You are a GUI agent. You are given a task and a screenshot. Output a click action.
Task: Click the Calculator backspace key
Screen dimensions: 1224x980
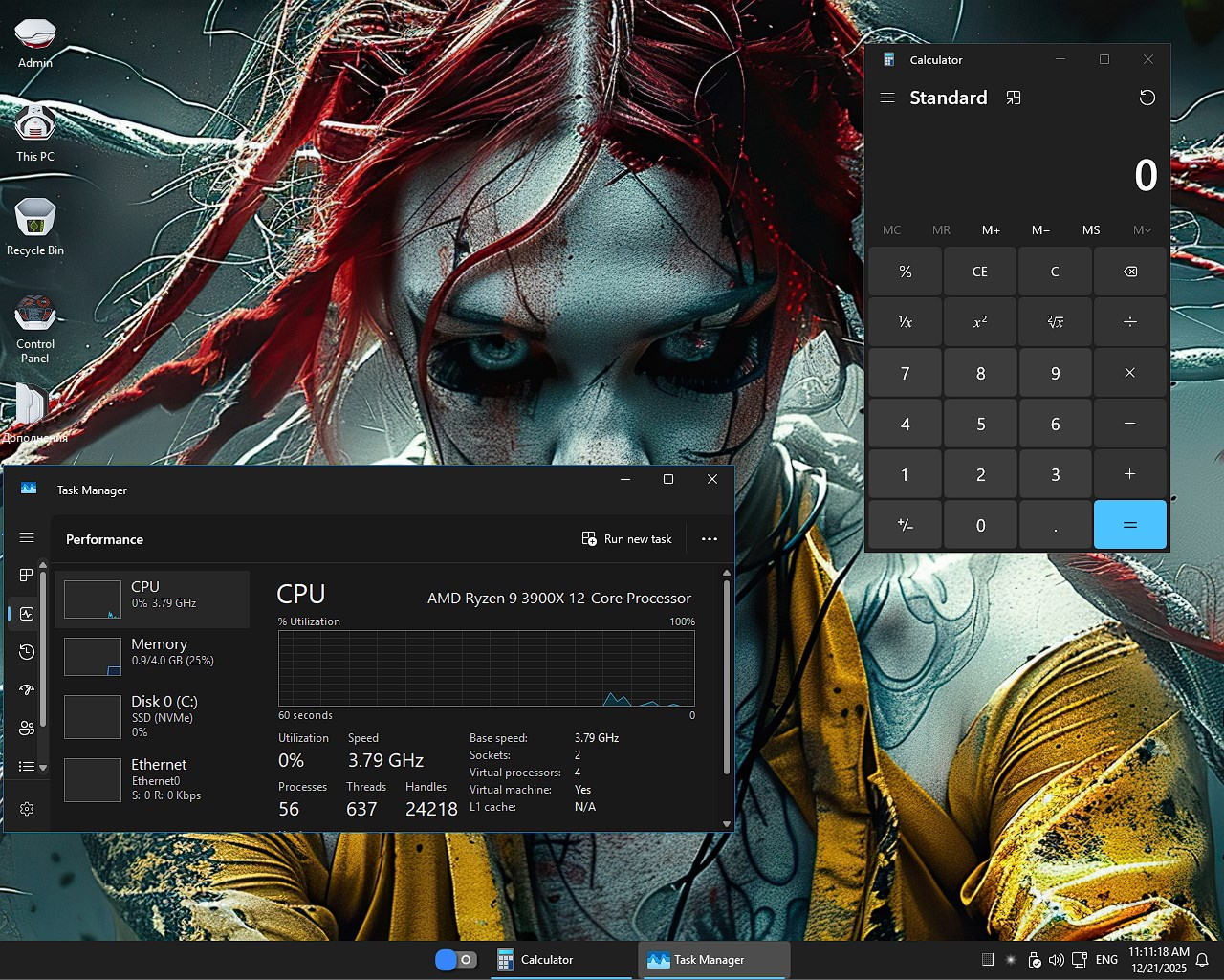[x=1129, y=272]
